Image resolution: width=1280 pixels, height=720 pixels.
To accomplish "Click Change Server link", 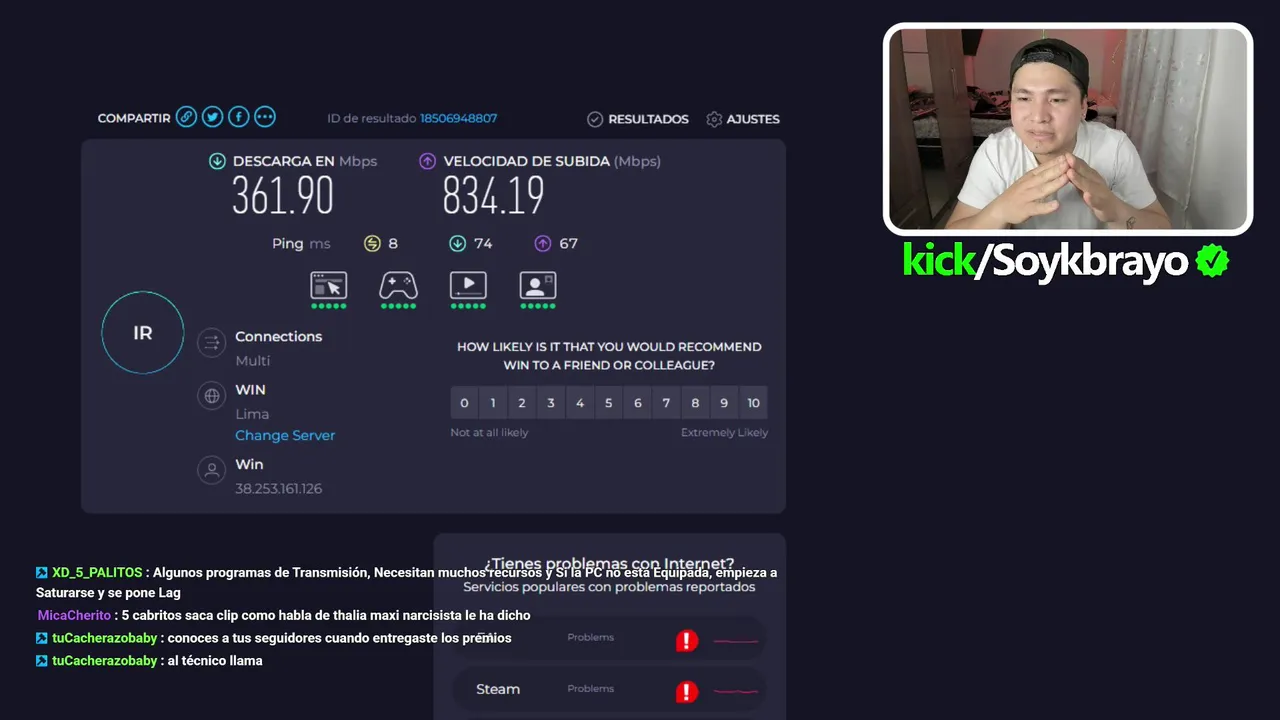I will [285, 435].
